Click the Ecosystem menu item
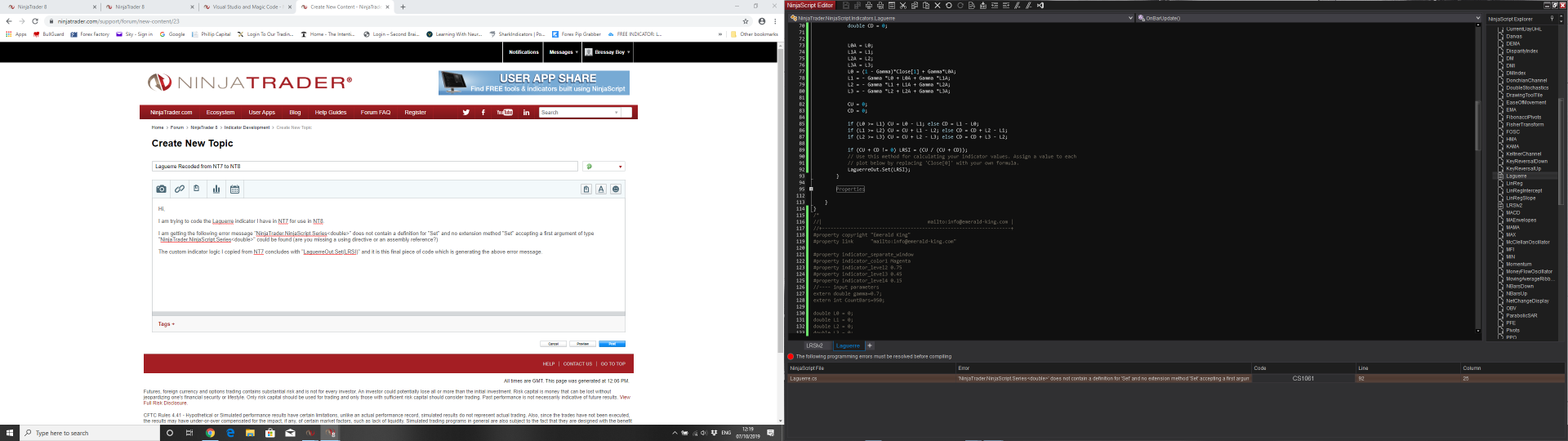The image size is (1568, 441). (x=220, y=113)
